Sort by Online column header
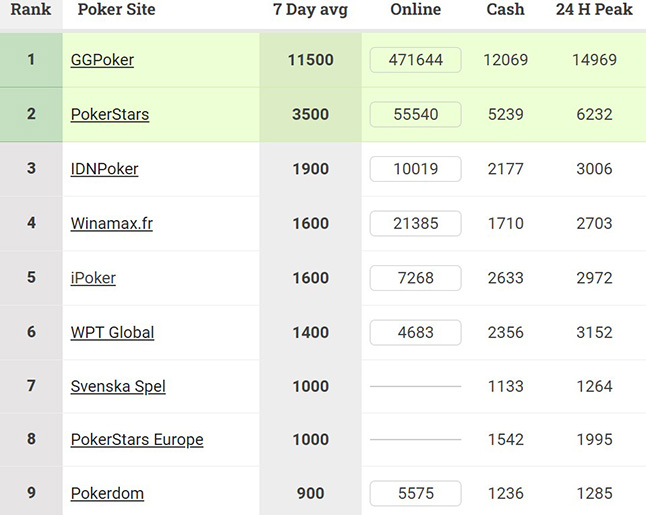Image resolution: width=646 pixels, height=515 pixels. (x=415, y=10)
